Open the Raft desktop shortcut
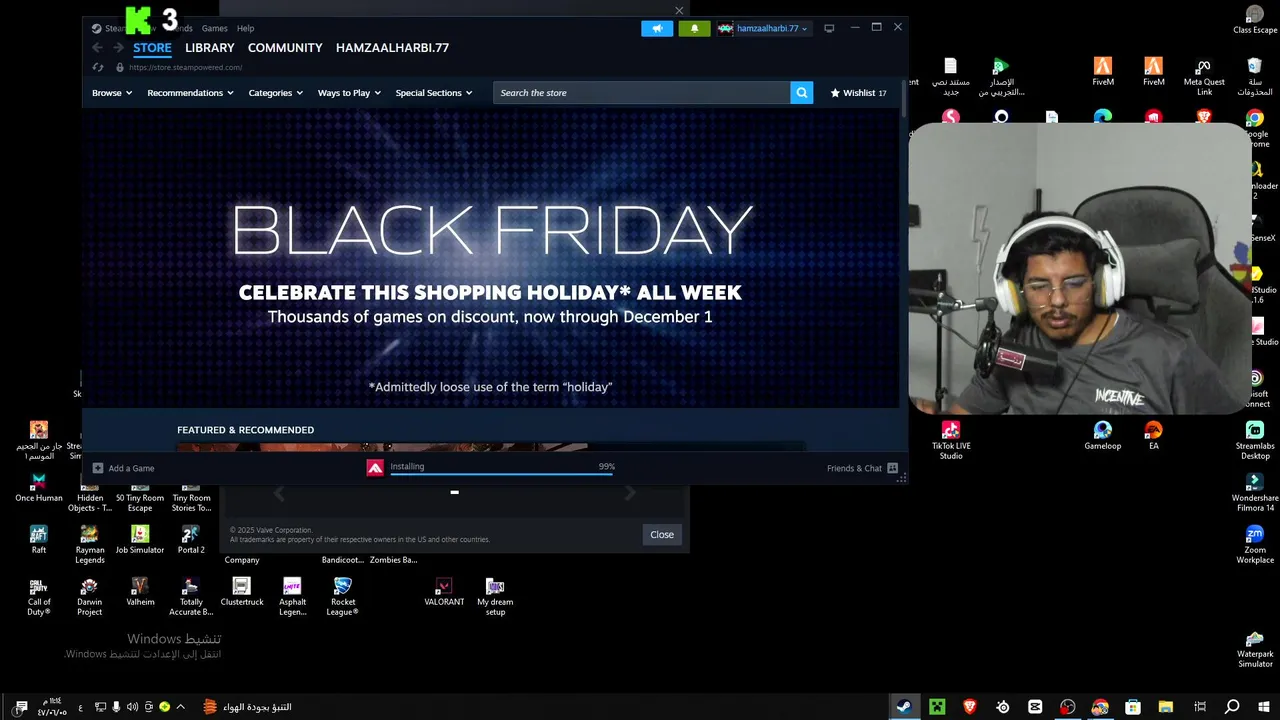The height and width of the screenshot is (720, 1280). click(x=39, y=540)
